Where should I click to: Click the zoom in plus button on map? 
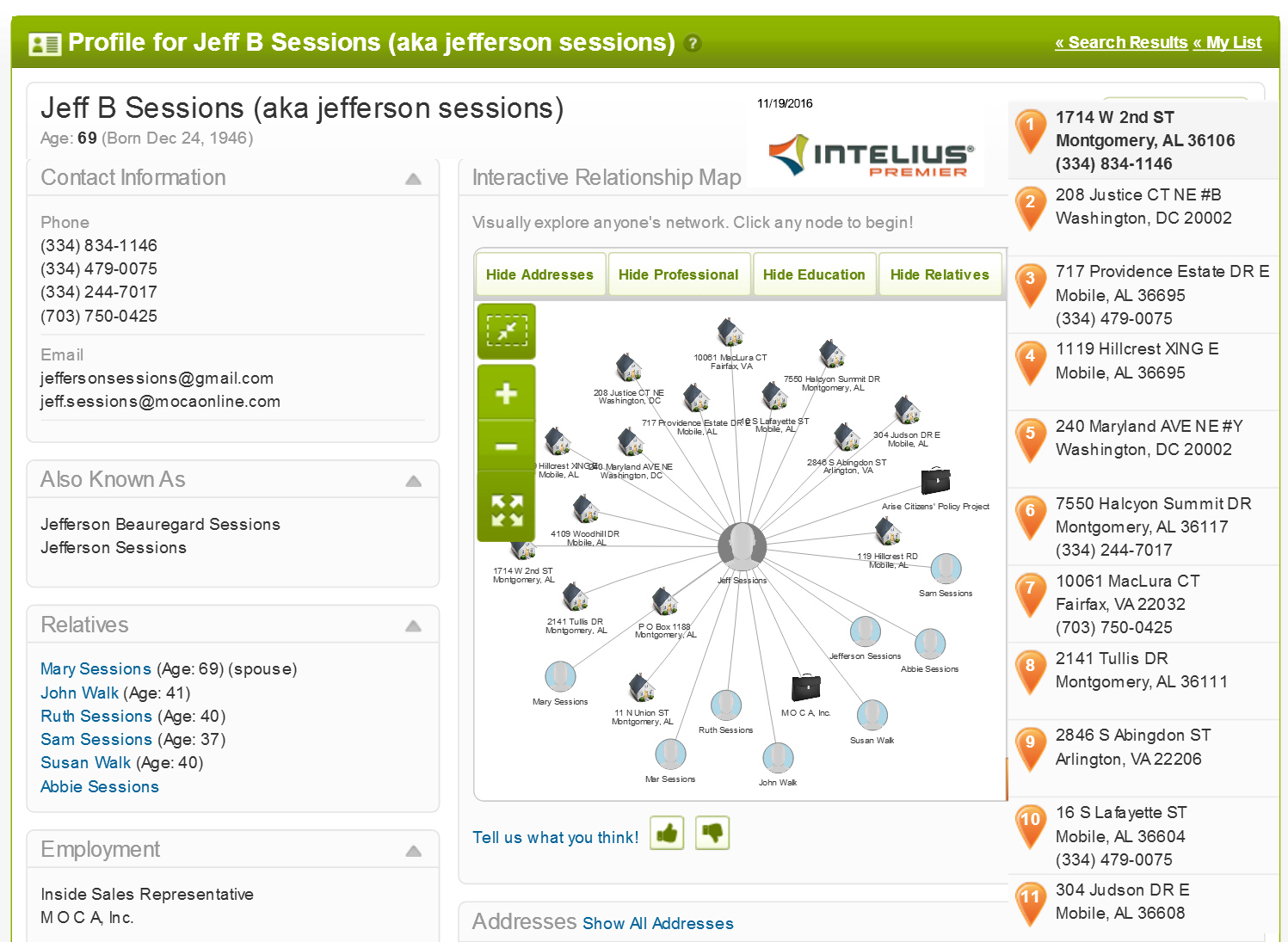(506, 393)
